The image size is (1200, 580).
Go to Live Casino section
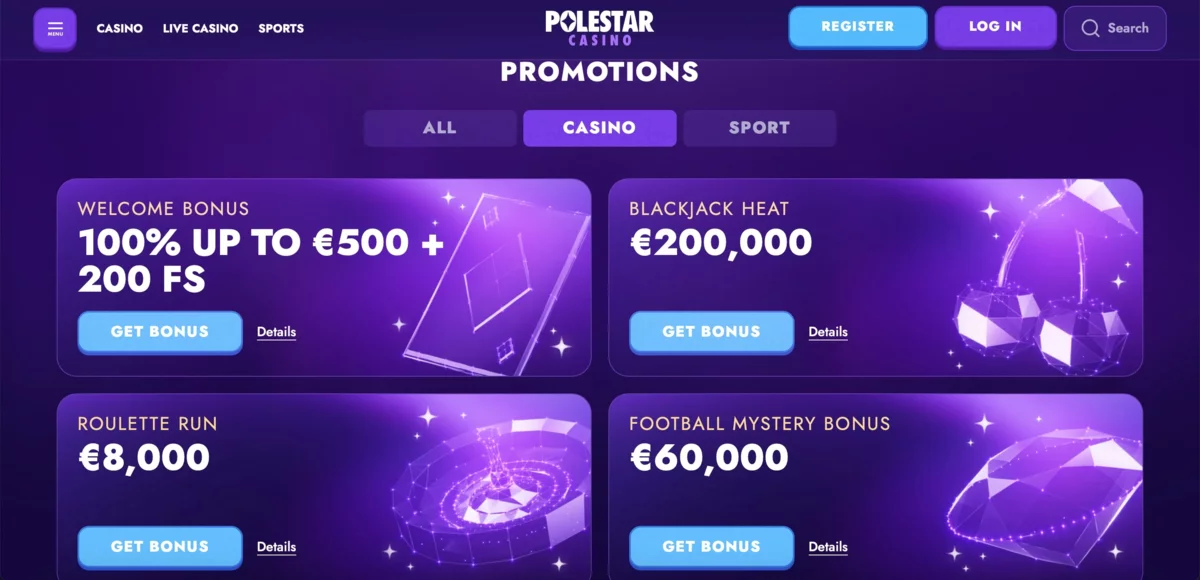tap(200, 28)
